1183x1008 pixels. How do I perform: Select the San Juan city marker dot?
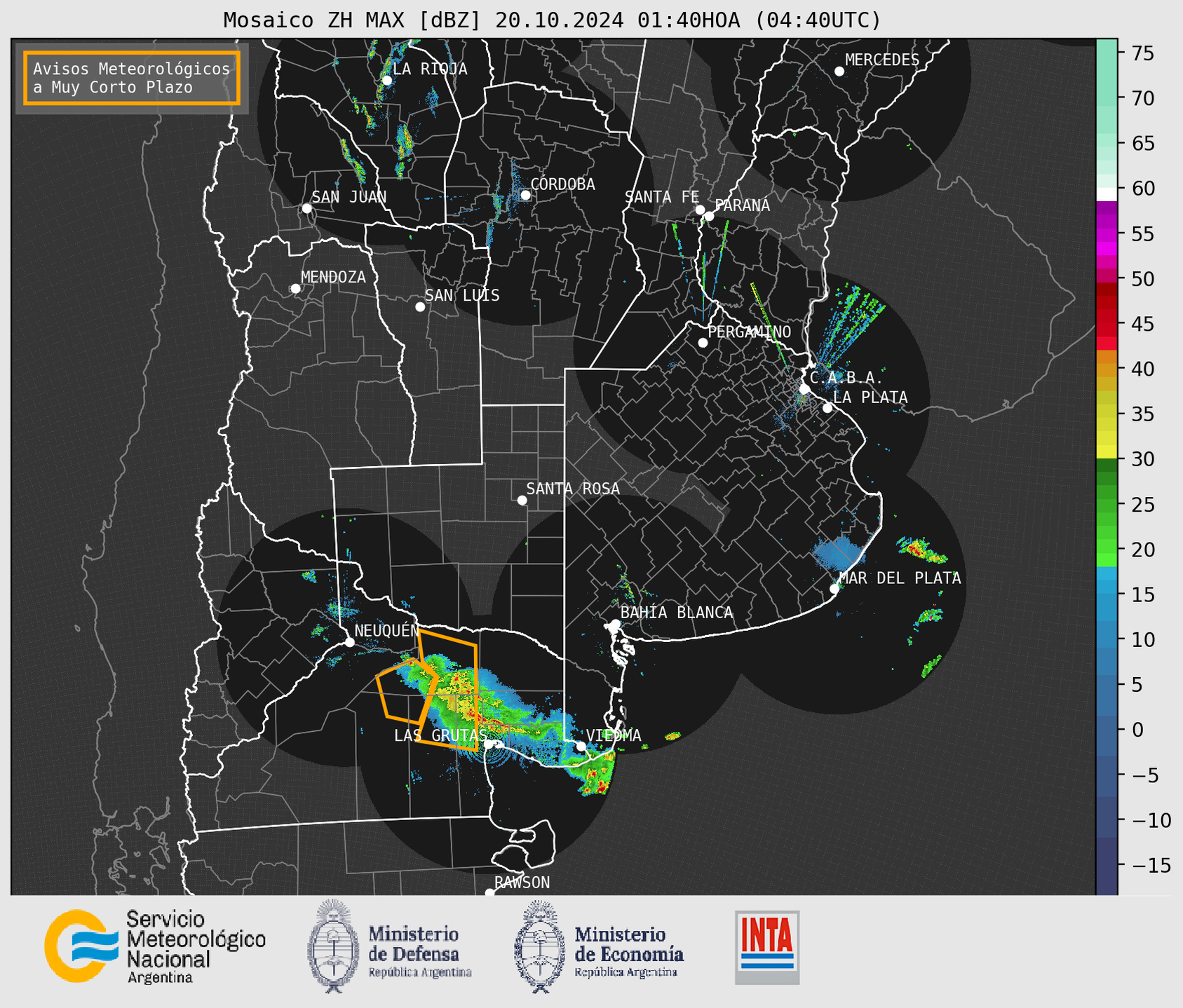306,208
